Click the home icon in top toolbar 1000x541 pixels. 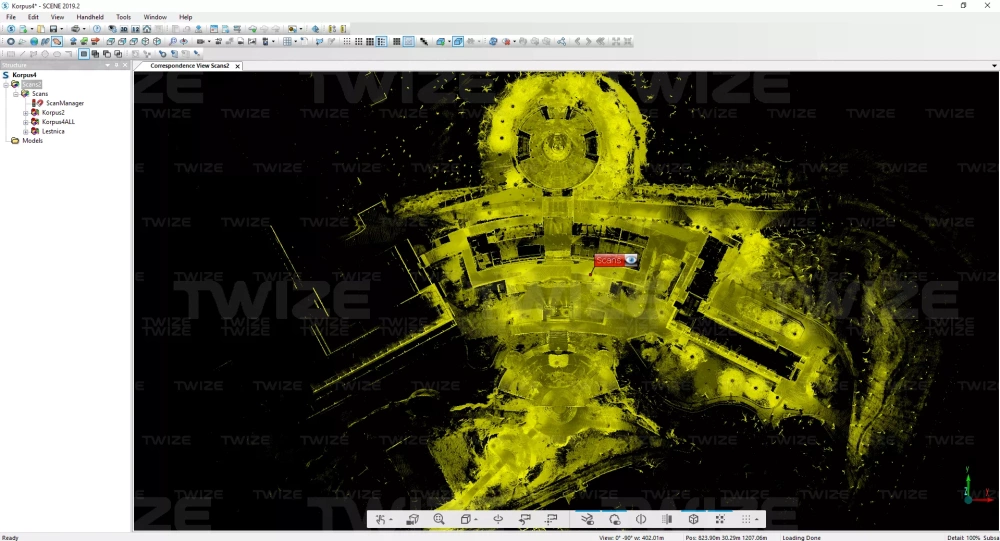point(147,29)
